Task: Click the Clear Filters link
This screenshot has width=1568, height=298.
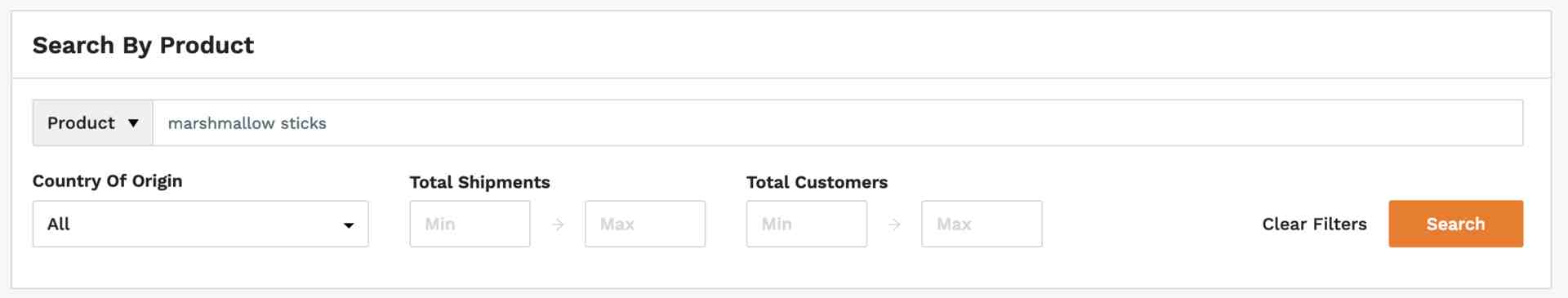Action: [x=1314, y=224]
